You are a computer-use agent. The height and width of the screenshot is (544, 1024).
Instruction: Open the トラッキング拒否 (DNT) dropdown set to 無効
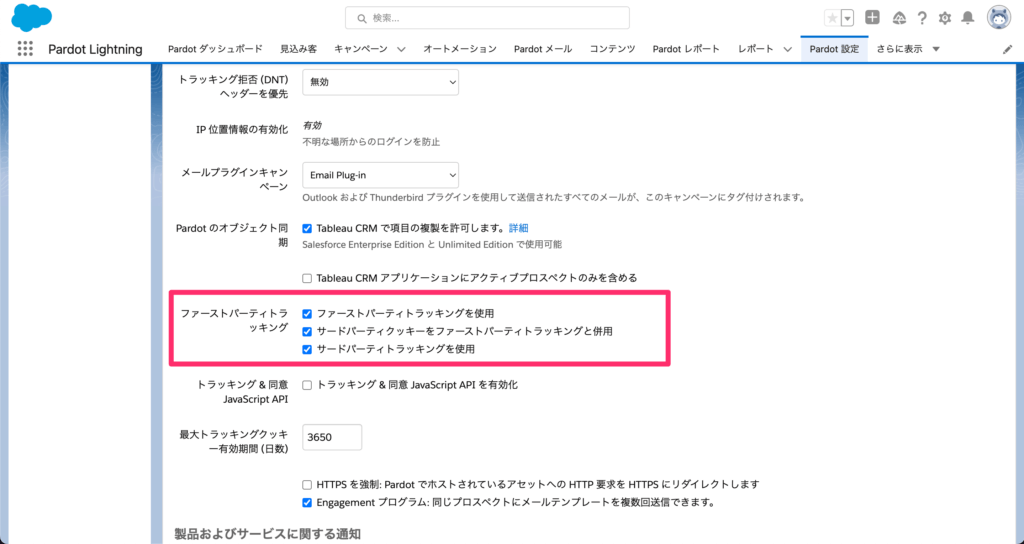pos(380,82)
